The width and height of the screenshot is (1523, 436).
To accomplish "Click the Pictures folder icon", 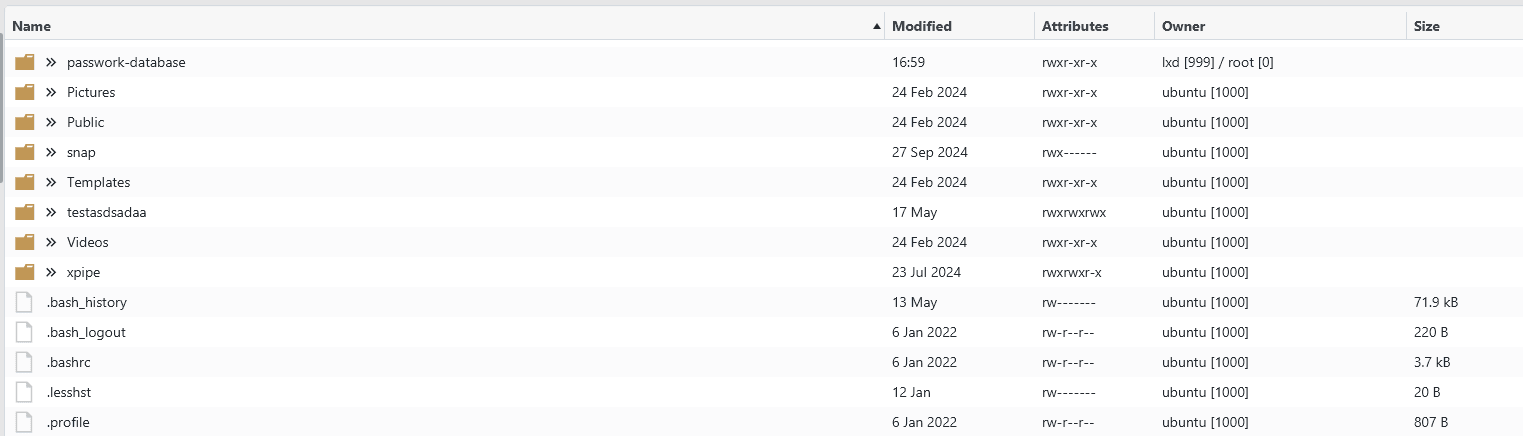I will point(25,92).
